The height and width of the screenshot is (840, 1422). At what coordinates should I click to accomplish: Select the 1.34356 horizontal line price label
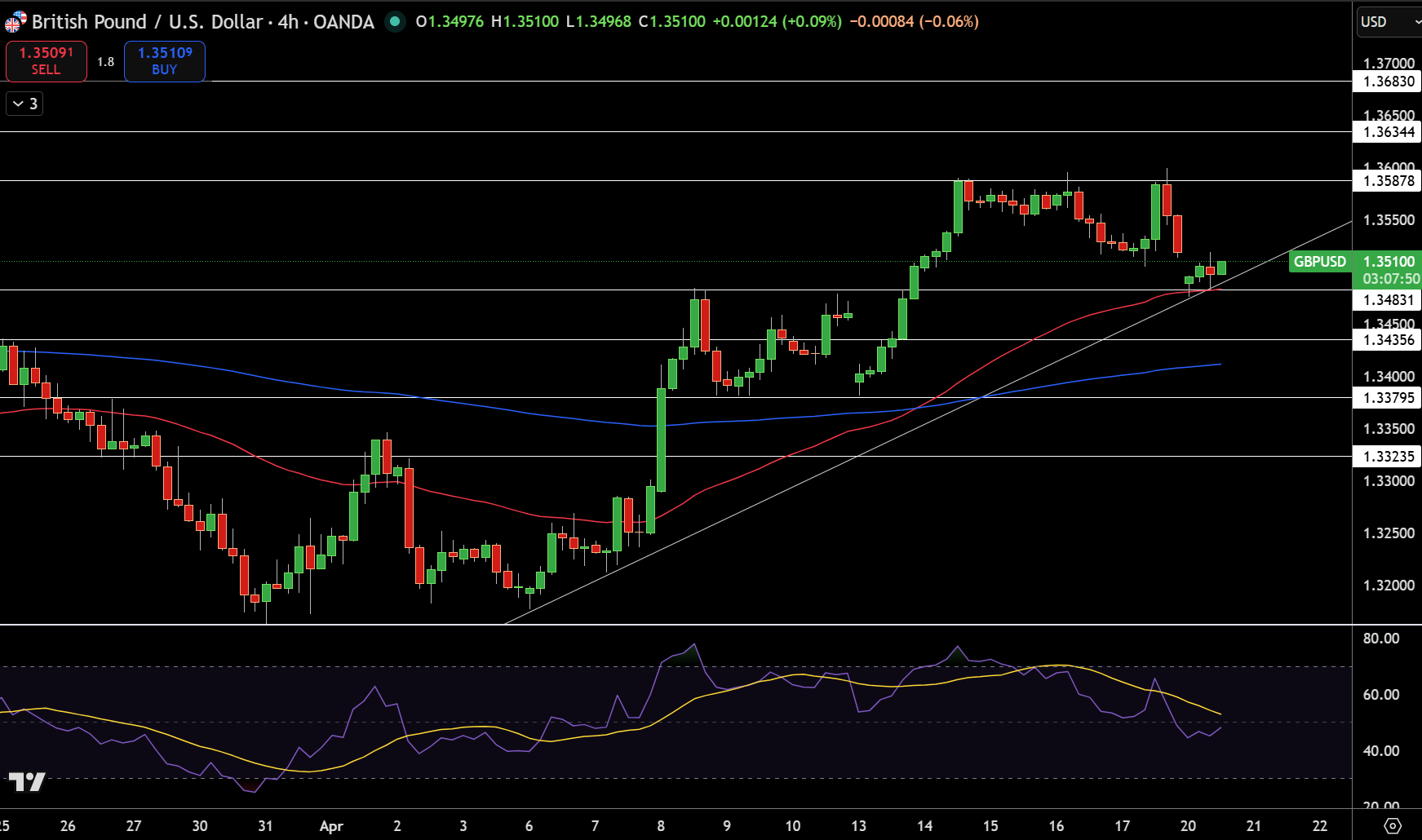click(1387, 340)
